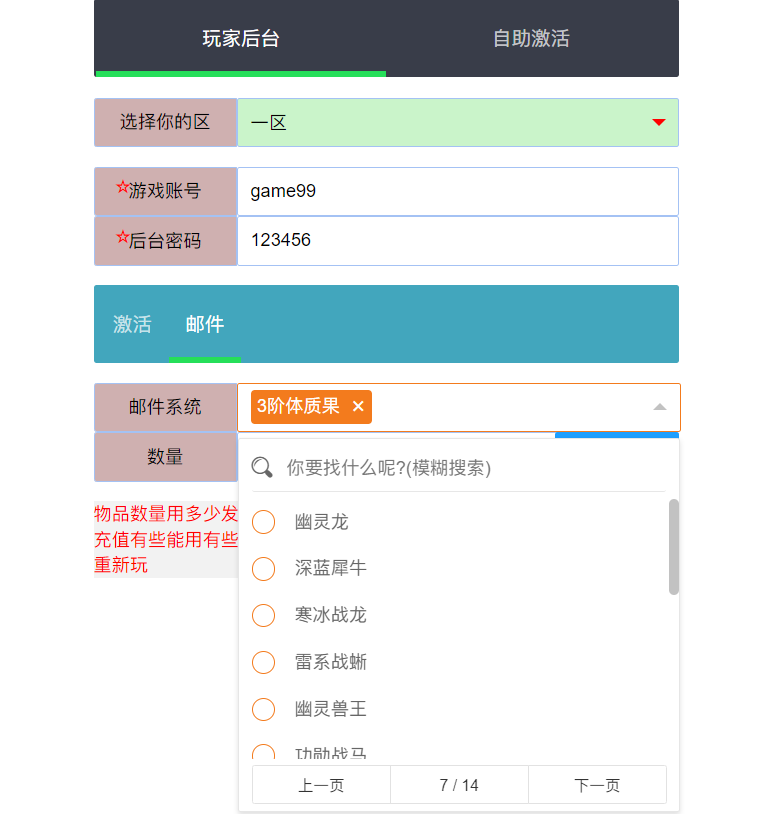Choose the 寒冰战龙 radio option
This screenshot has height=814, width=784.
click(x=263, y=615)
